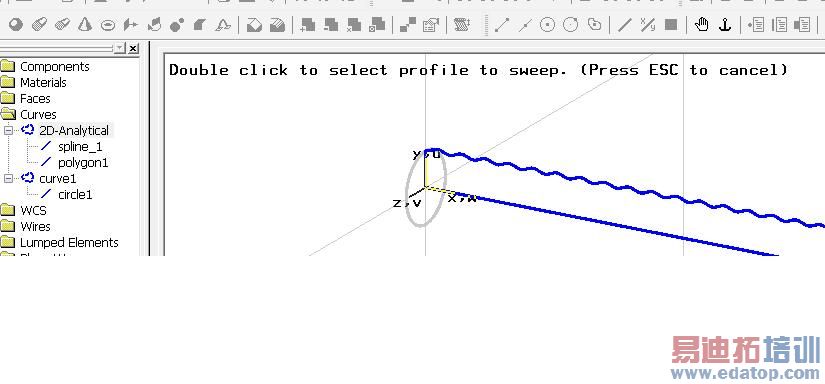Choose the extrude tool icon
The height and width of the screenshot is (384, 825).
pyautogui.click(x=131, y=25)
